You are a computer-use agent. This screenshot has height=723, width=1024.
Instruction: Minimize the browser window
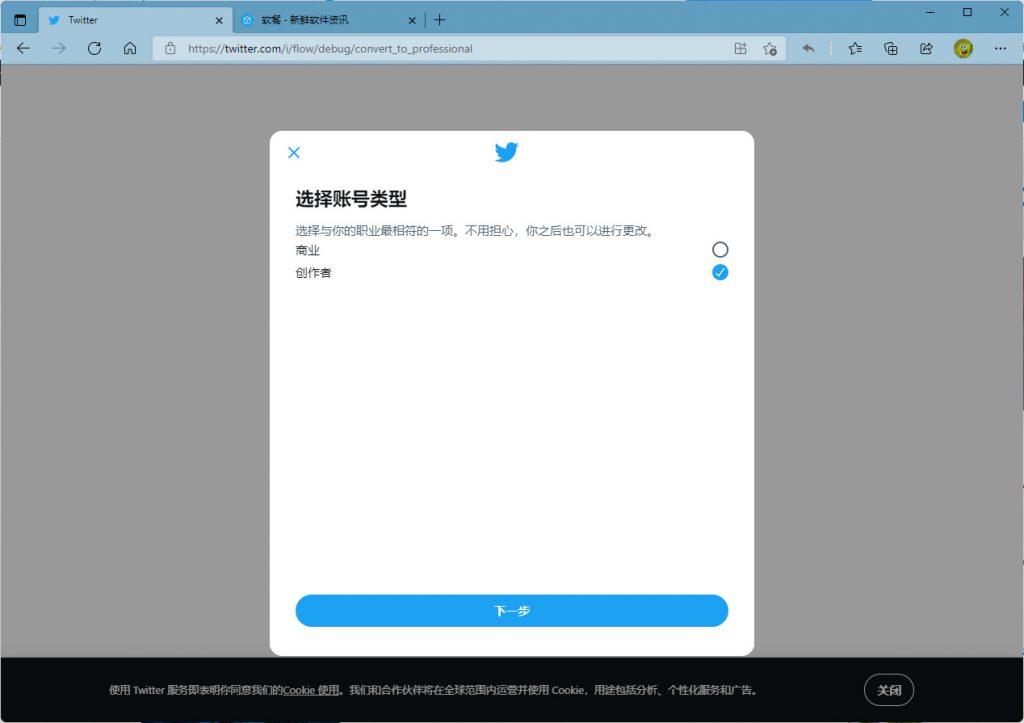click(930, 12)
